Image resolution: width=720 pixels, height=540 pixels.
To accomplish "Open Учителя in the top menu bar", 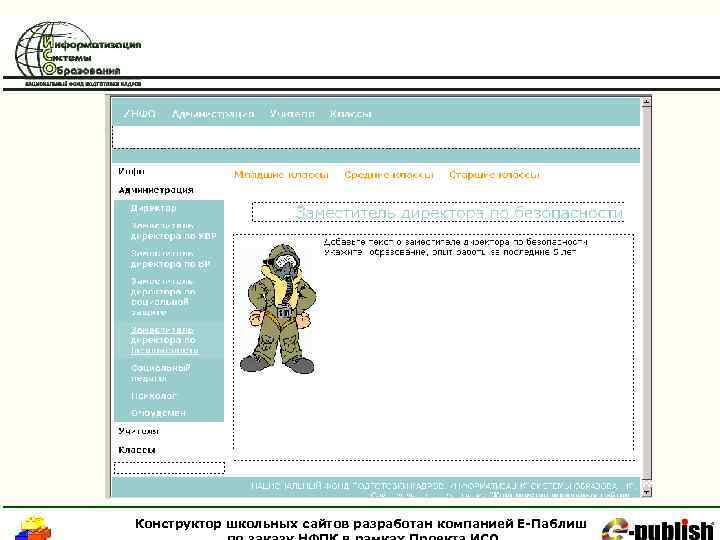I will (292, 114).
